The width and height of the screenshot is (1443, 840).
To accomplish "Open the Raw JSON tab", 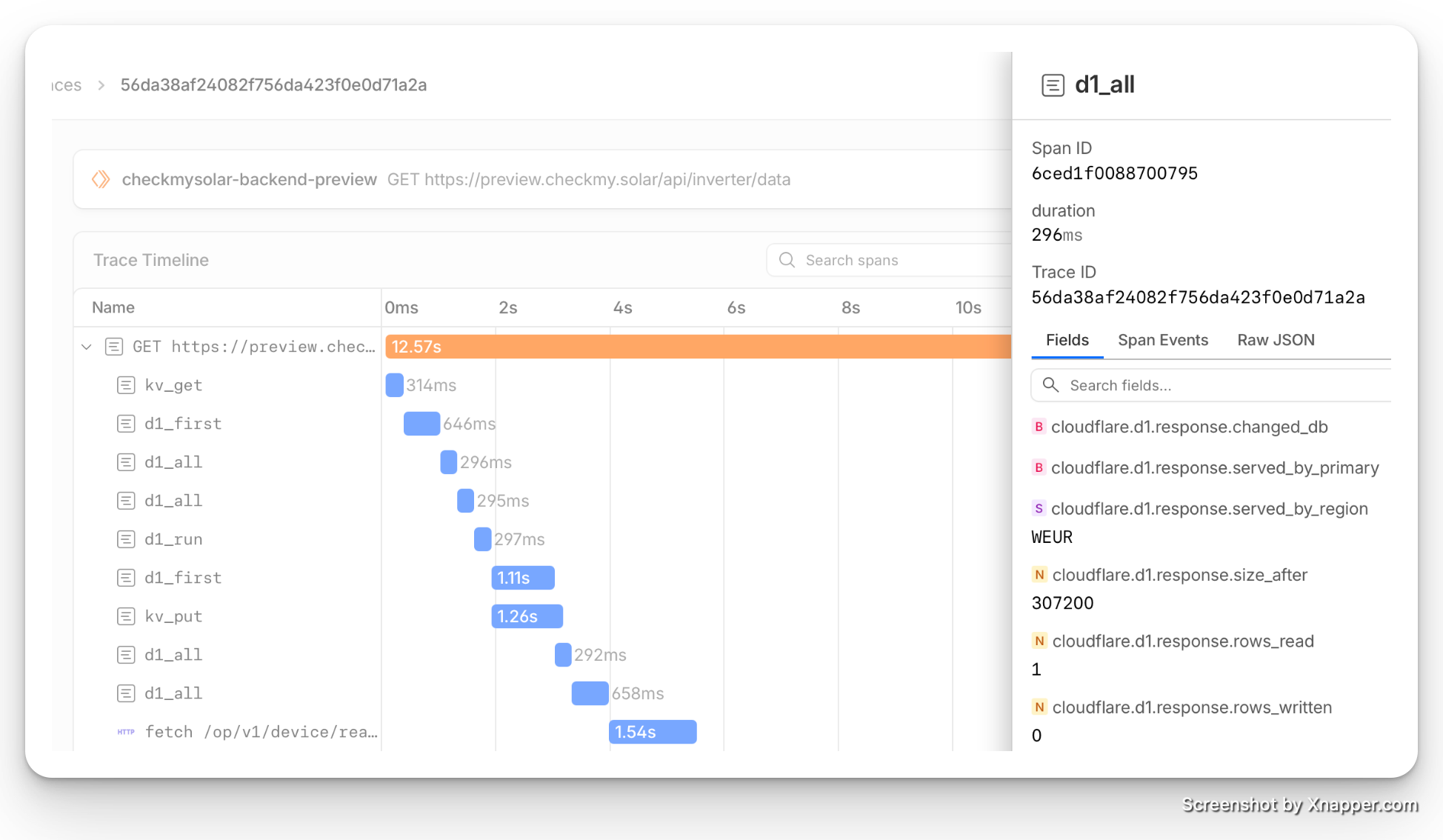I will (1276, 340).
